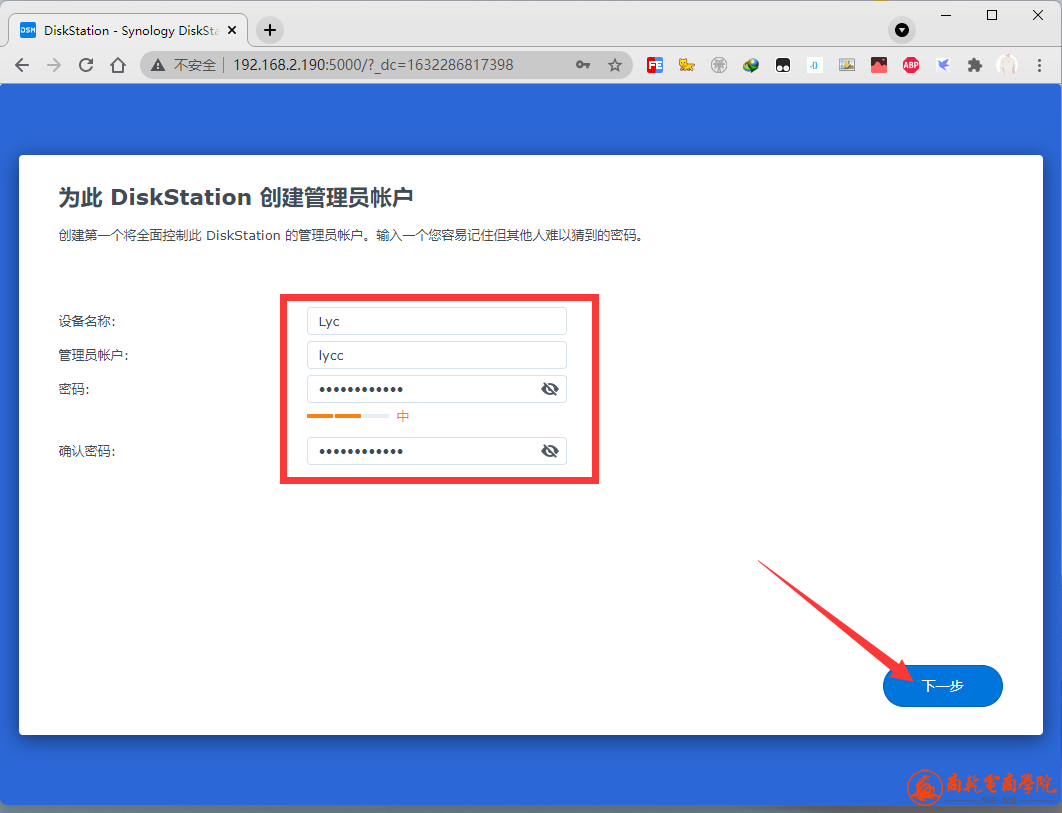This screenshot has width=1062, height=813.
Task: Click the address bar URL
Action: tap(373, 65)
